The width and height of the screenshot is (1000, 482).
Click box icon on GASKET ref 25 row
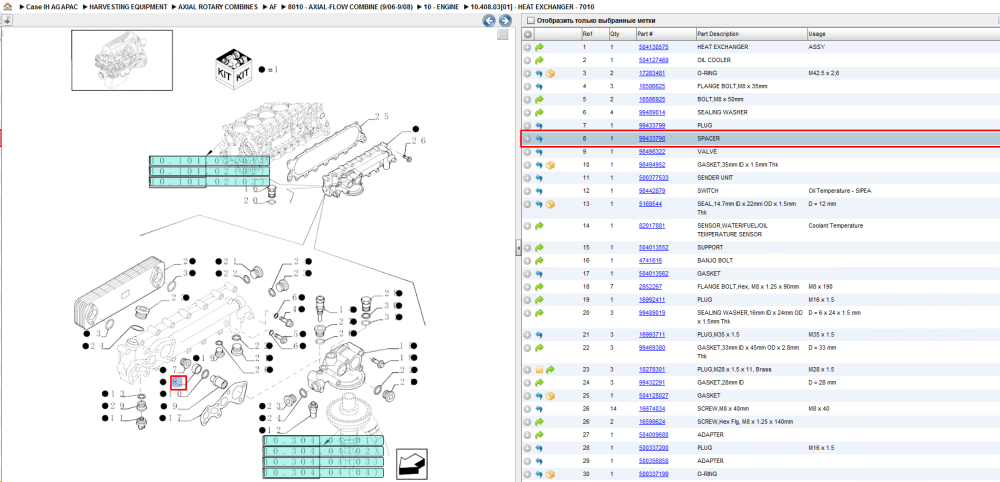(550, 395)
